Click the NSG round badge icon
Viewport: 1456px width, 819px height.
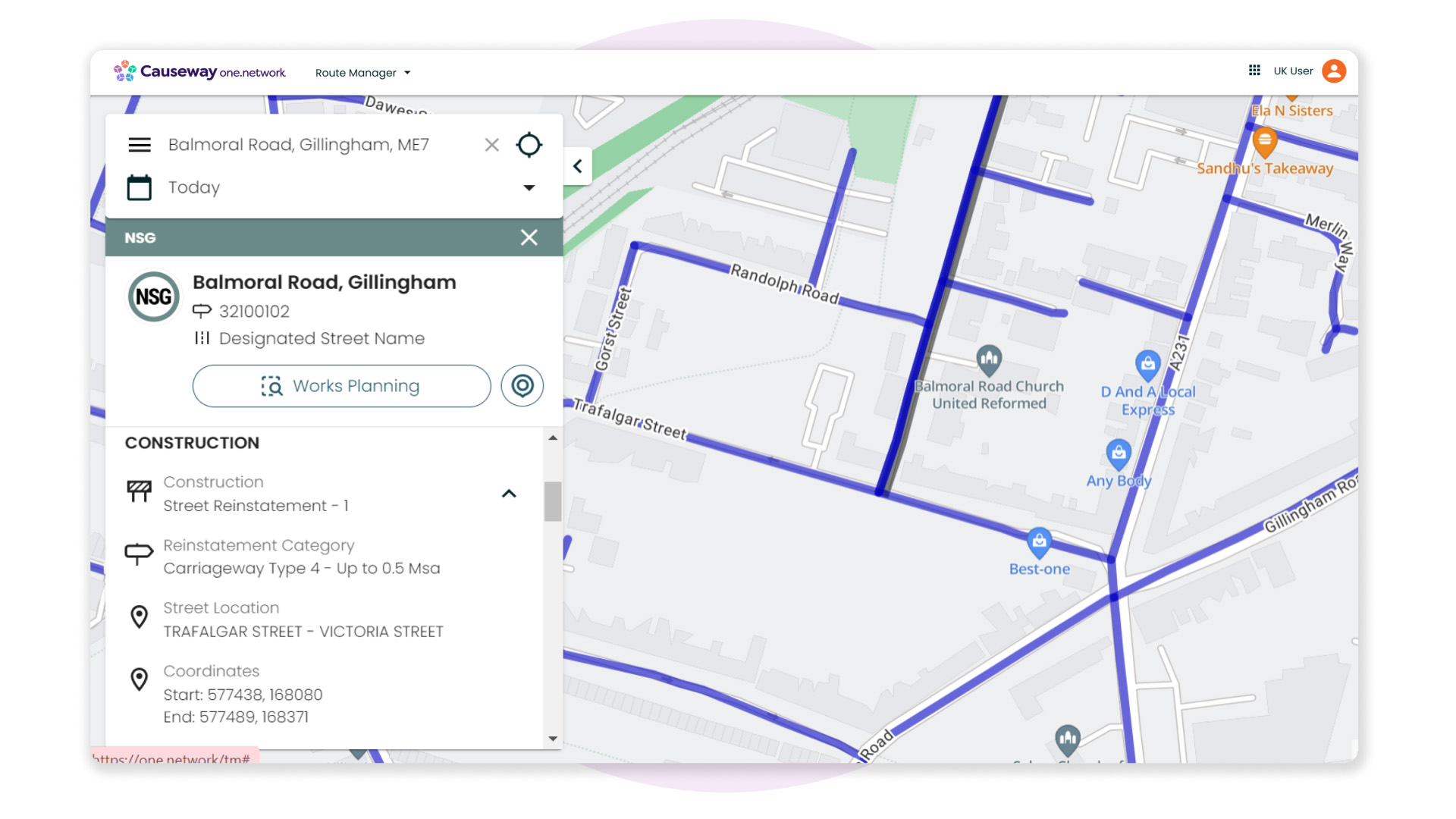(154, 297)
